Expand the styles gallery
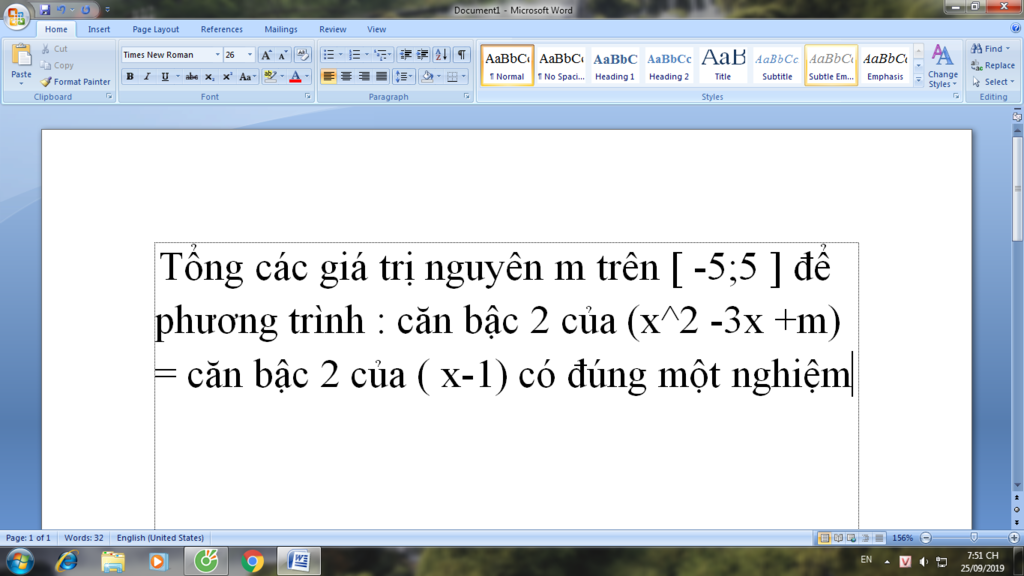 (918, 80)
